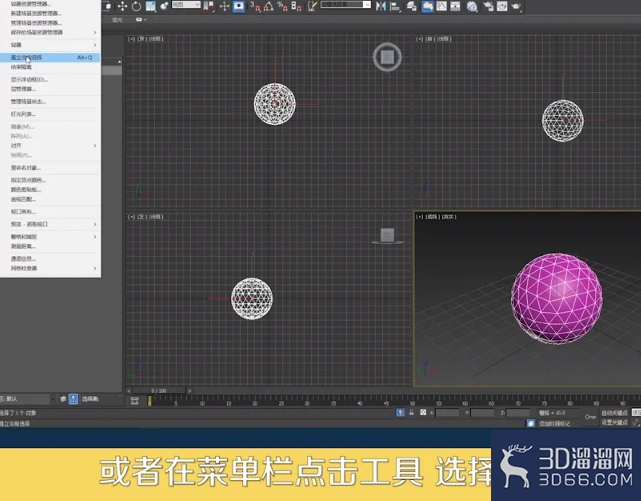Click 设置关键点 Set Key button
This screenshot has width=641, height=501.
(x=614, y=423)
